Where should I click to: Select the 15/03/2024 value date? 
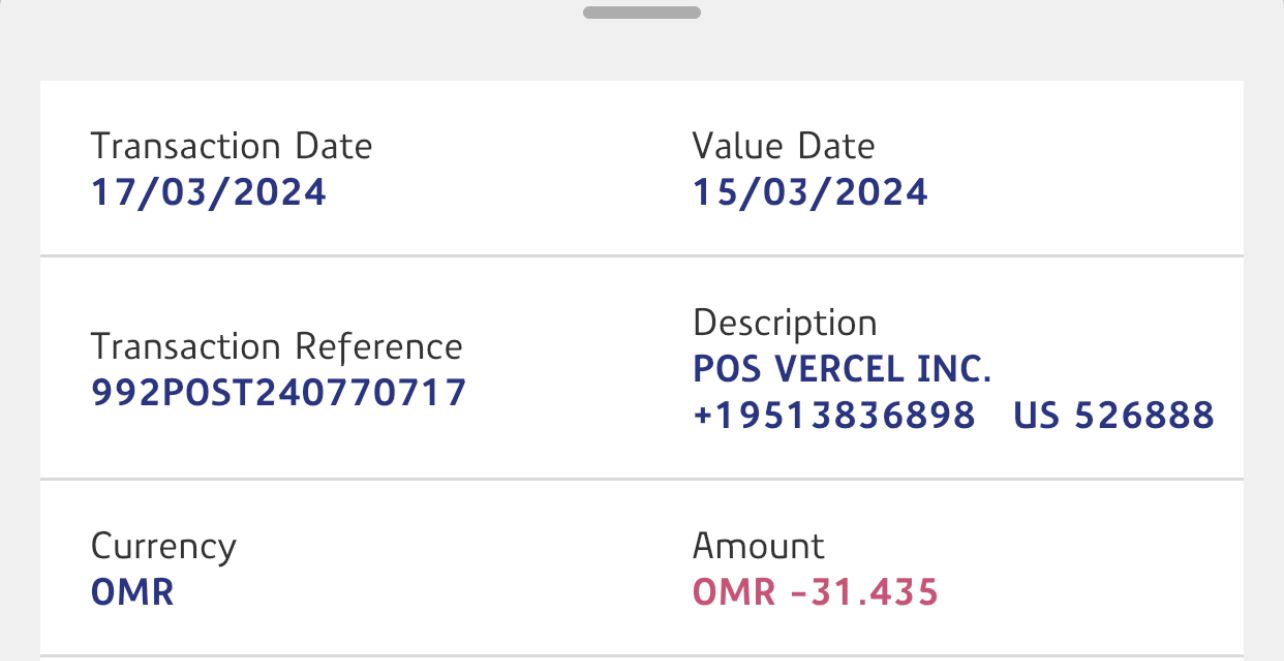810,192
